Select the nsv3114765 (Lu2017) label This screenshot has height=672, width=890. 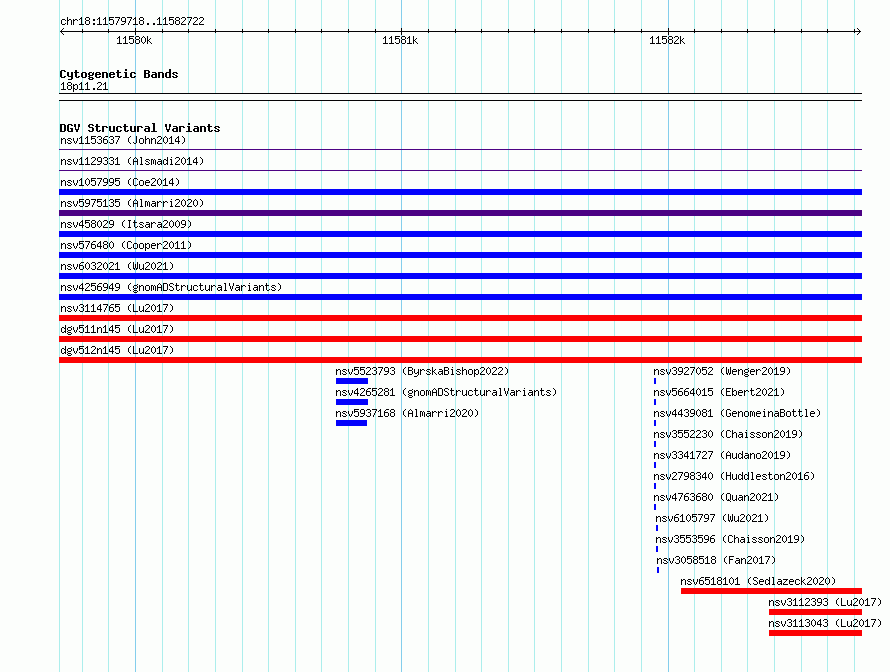(117, 308)
